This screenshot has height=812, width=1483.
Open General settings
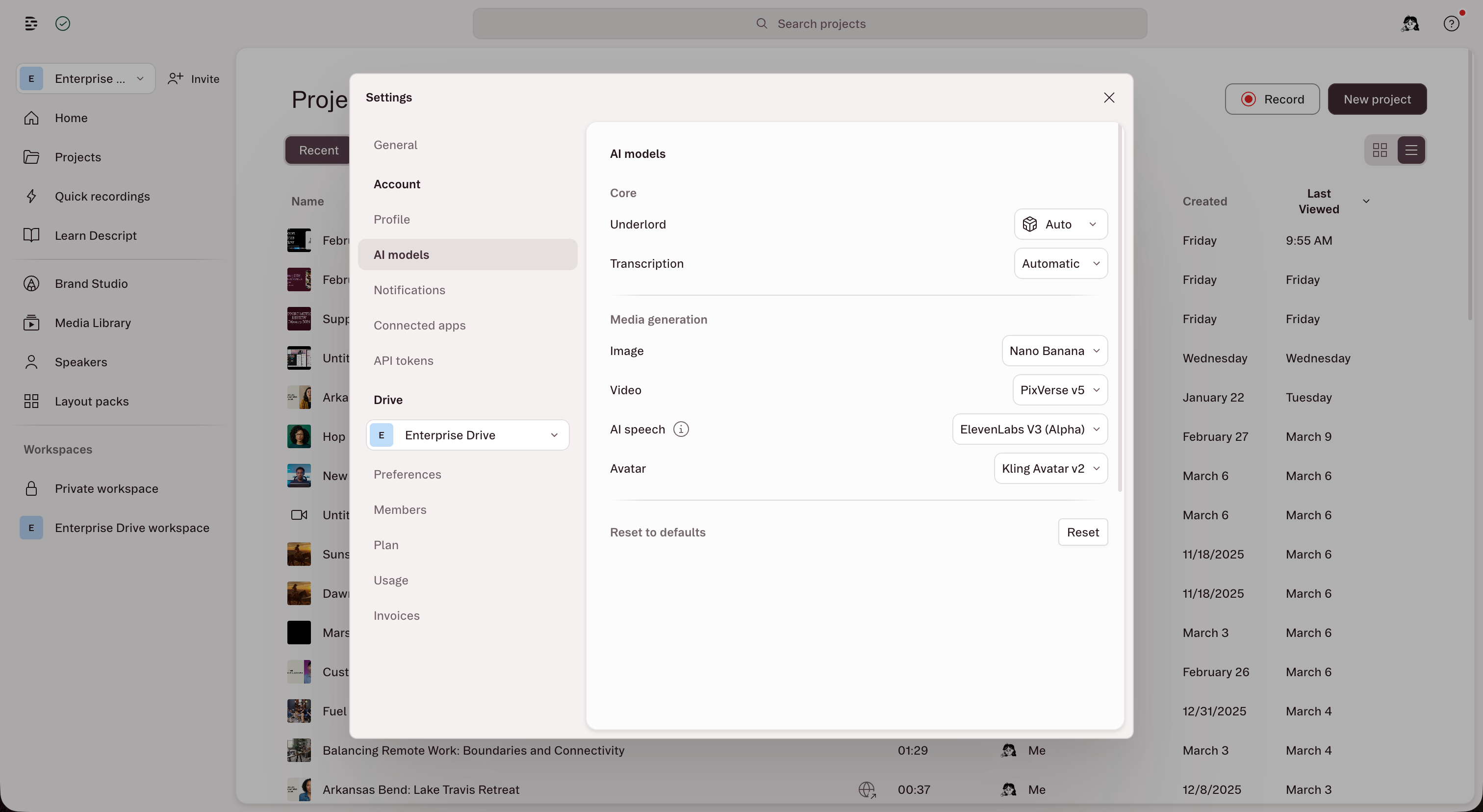click(395, 145)
